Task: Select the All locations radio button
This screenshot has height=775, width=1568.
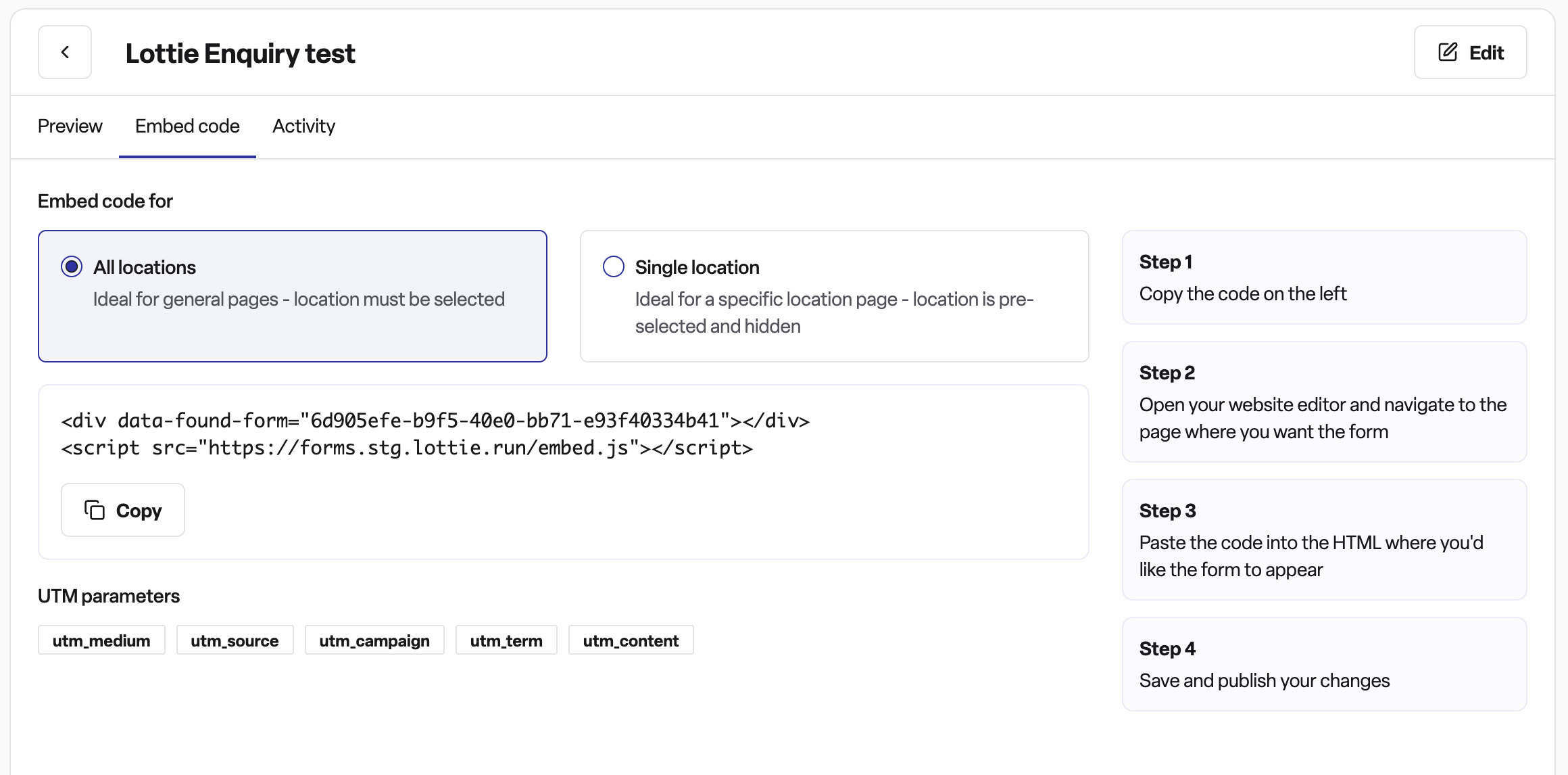Action: tap(72, 266)
